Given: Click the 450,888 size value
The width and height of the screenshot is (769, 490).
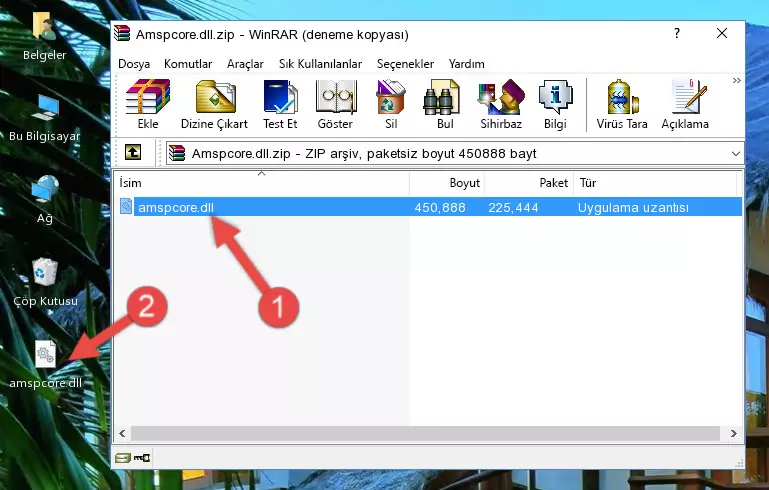Looking at the screenshot, I should (439, 207).
